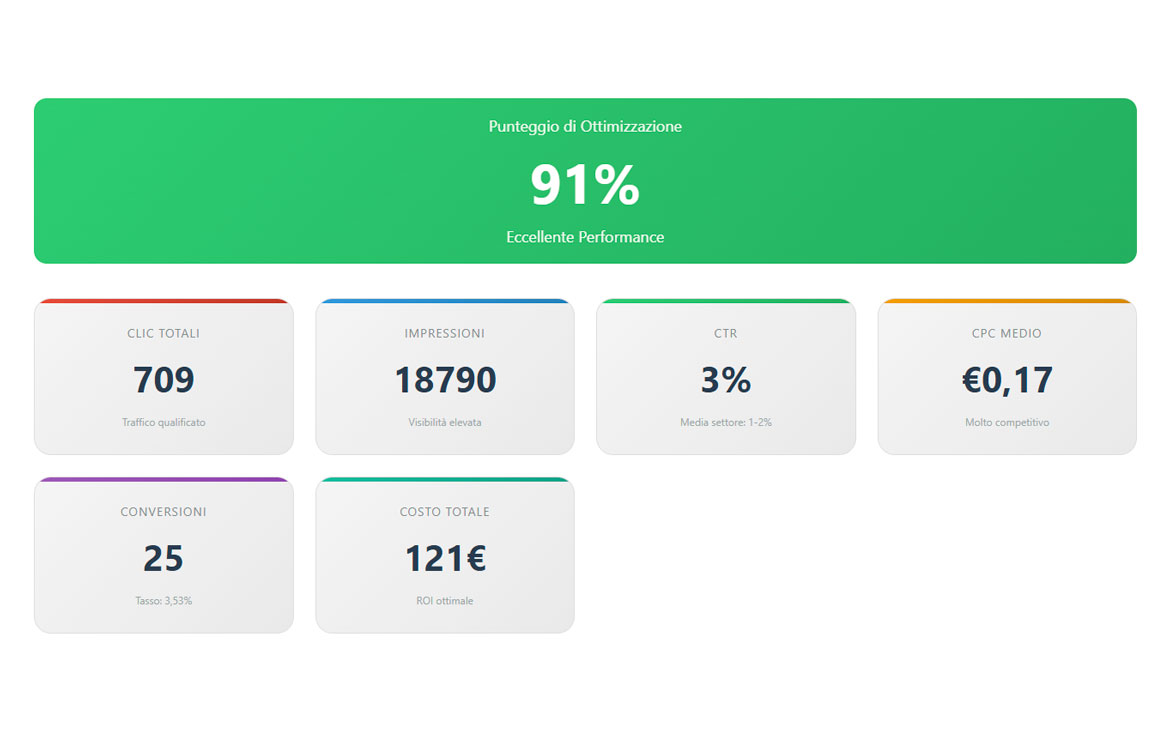Click the Molto competitivo label

pos(1006,422)
